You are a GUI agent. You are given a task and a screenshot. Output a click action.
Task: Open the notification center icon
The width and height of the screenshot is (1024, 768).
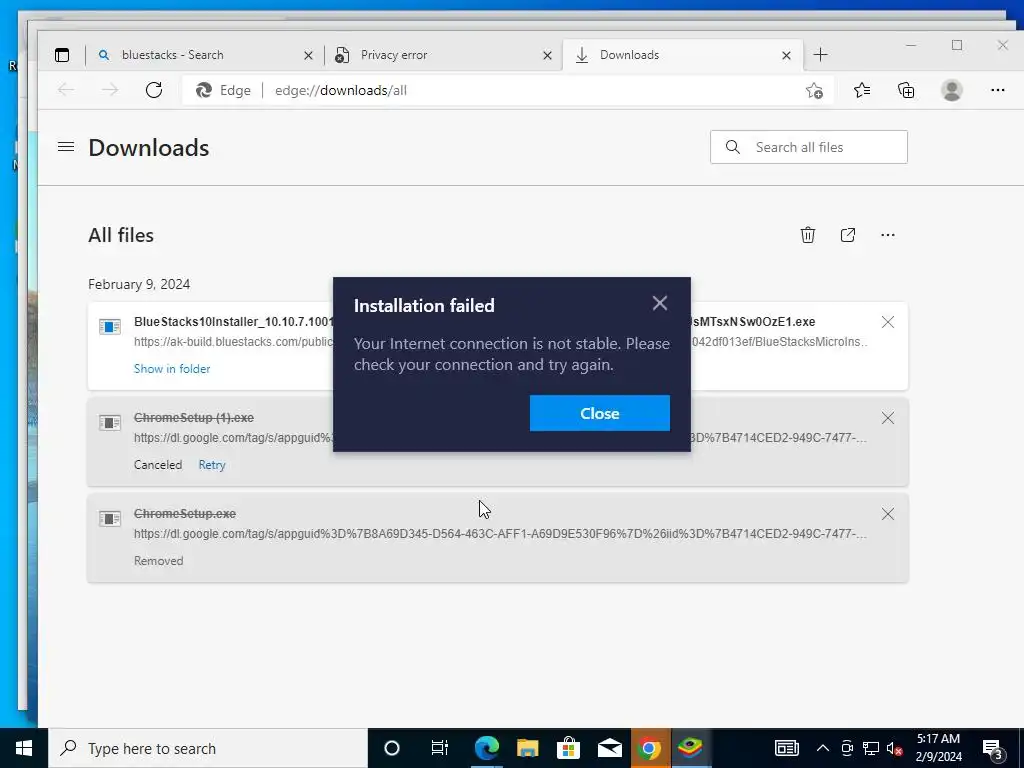pos(993,749)
